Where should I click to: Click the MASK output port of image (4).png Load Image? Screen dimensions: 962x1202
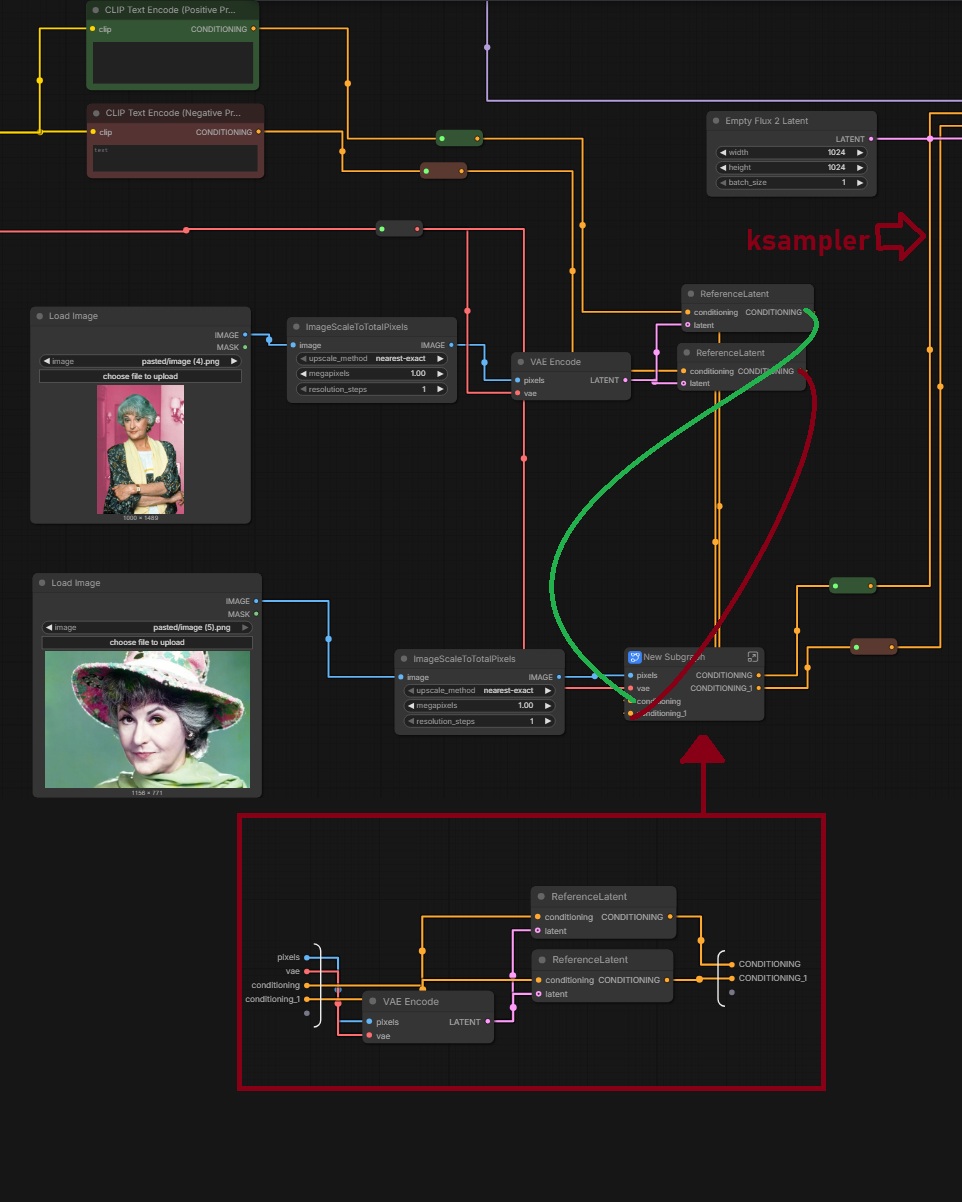click(x=246, y=347)
